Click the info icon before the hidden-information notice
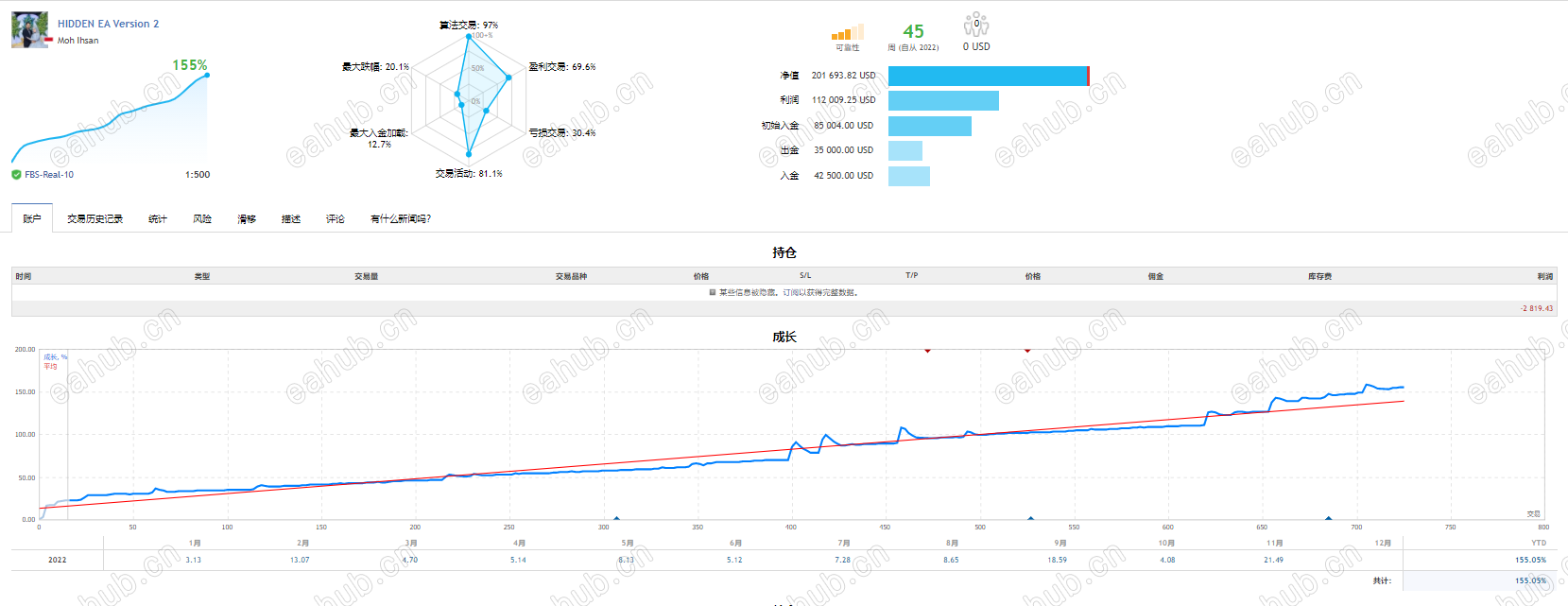Image resolution: width=1568 pixels, height=606 pixels. coord(713,292)
